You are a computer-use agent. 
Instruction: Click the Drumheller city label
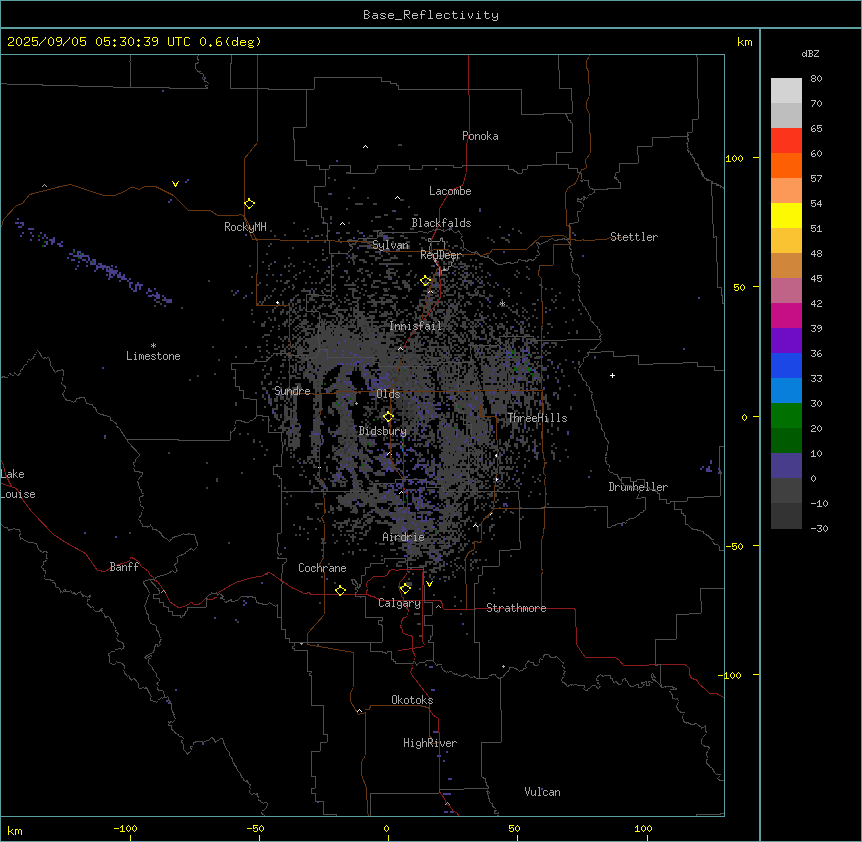(x=638, y=487)
